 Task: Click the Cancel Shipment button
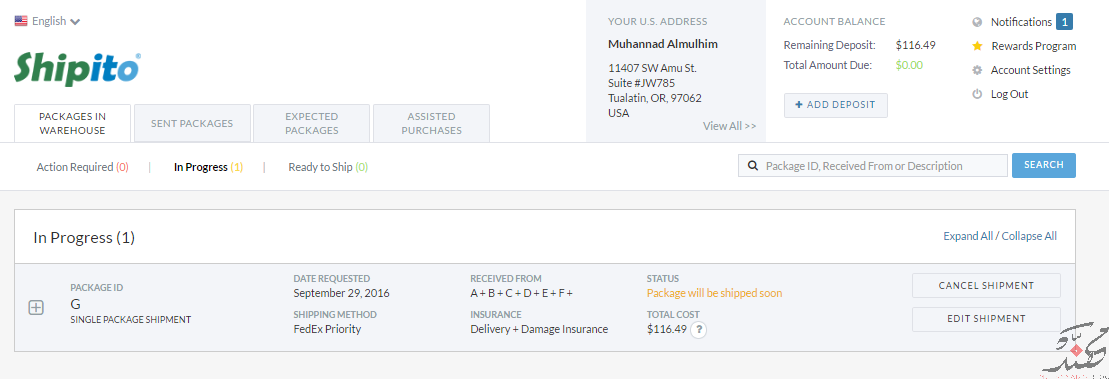[986, 286]
